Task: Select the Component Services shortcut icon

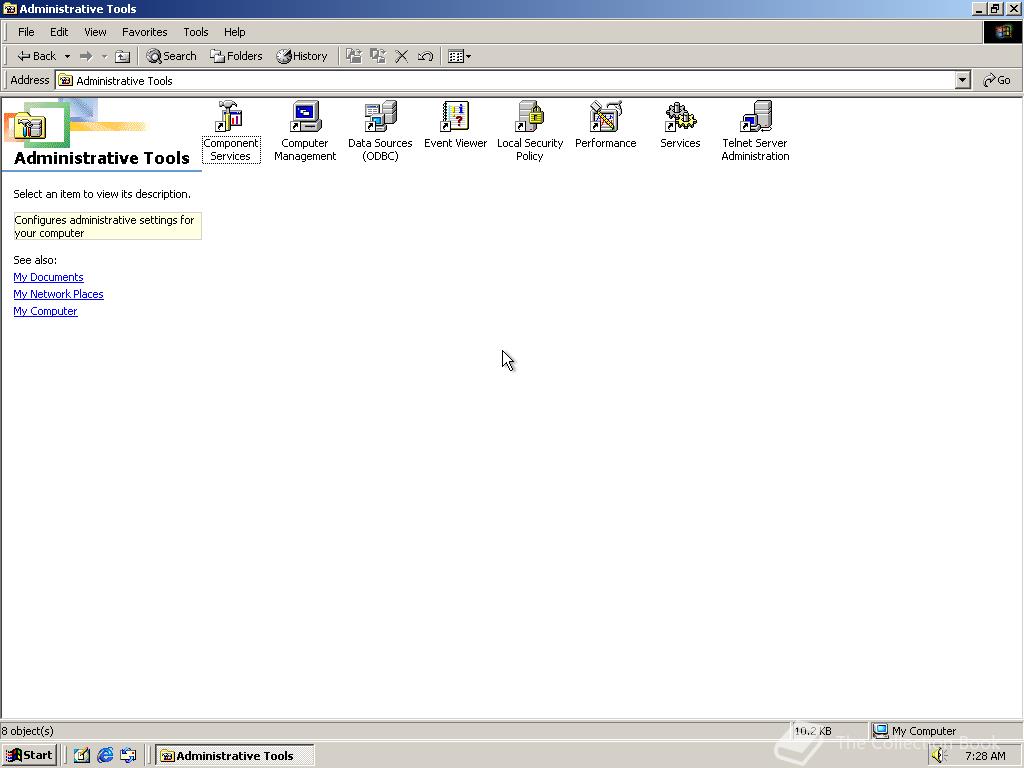Action: click(x=230, y=117)
